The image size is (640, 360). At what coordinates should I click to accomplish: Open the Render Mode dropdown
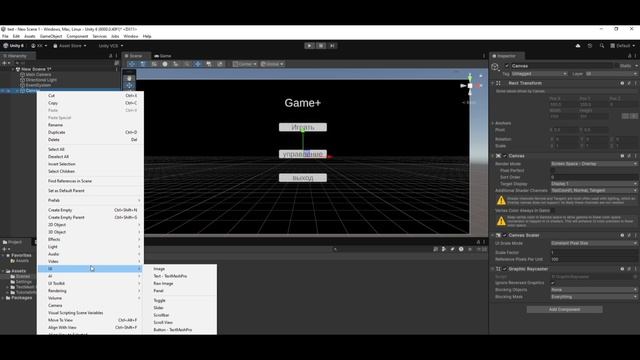click(x=594, y=164)
